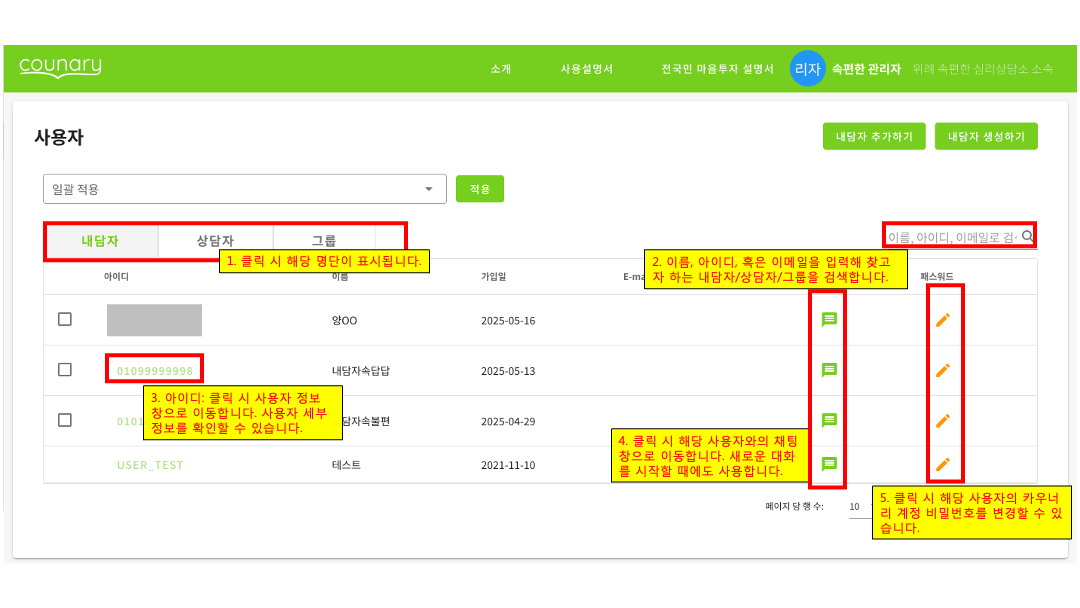The image size is (1080, 608).
Task: Click the date 2025-05-16
Action: 508,321
